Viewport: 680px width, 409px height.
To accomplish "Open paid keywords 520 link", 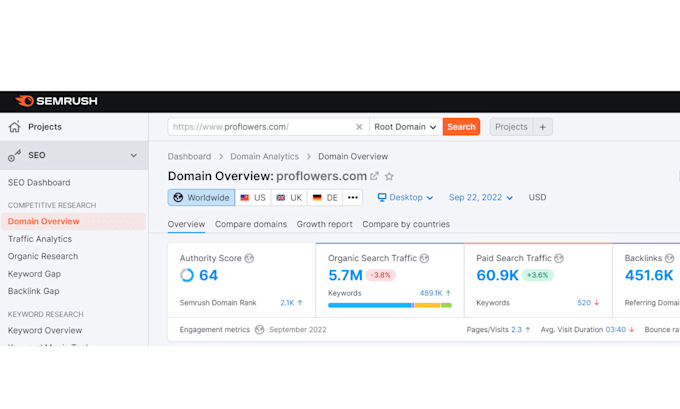I will tap(584, 303).
